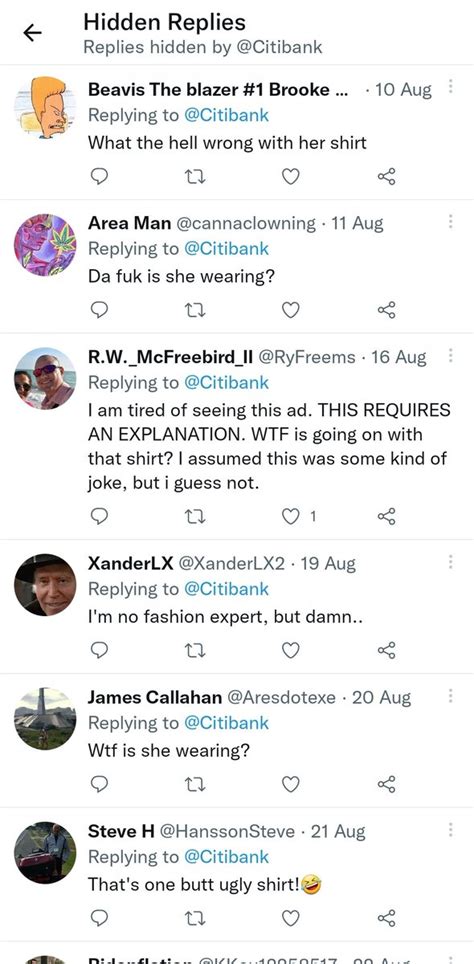Open more options for Beavis The blazer's tweet

click(x=451, y=87)
